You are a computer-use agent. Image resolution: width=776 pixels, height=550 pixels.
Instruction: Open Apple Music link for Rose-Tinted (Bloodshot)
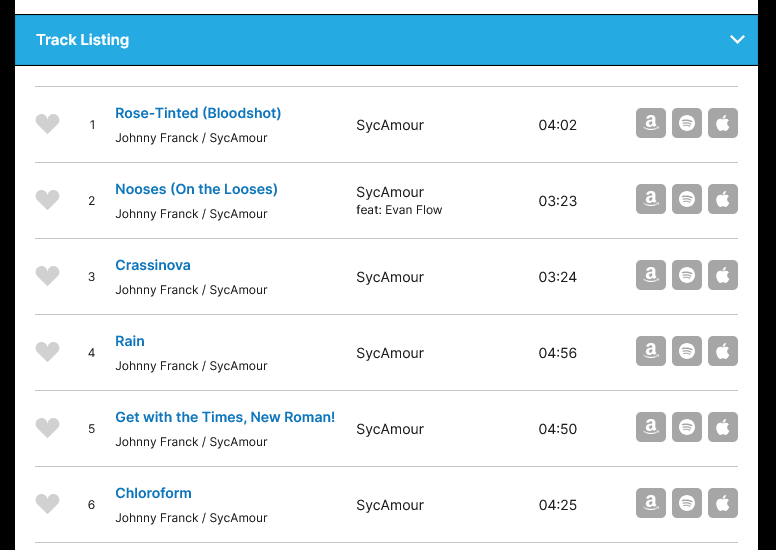[723, 124]
